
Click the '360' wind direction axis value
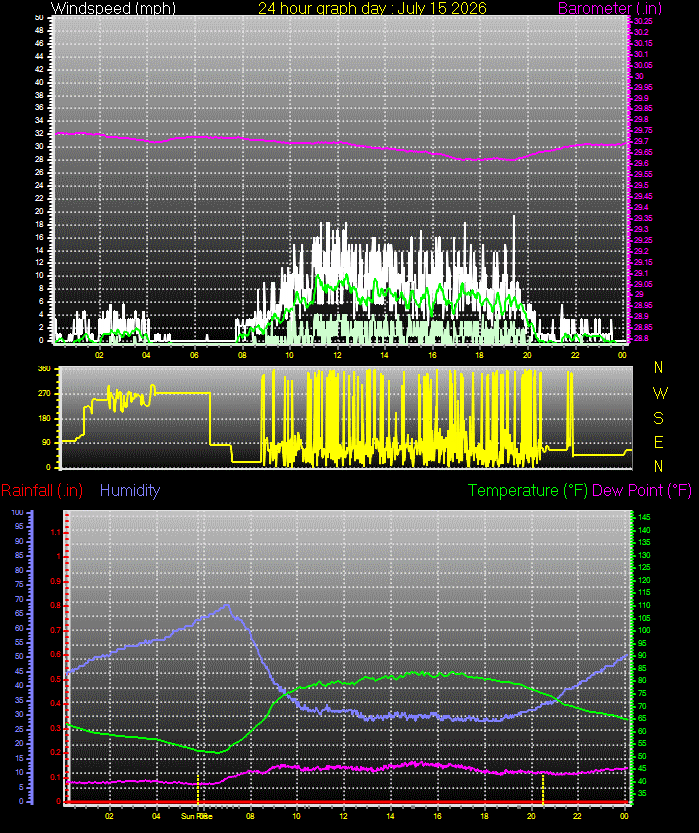[44, 368]
